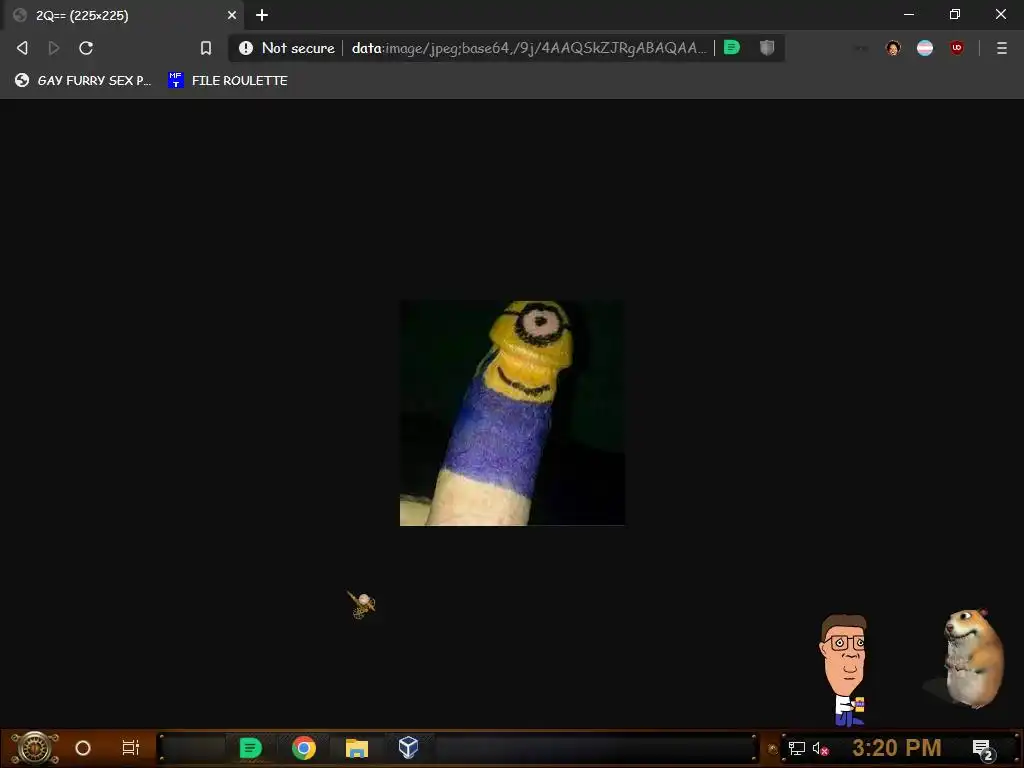Close the browser window
The width and height of the screenshot is (1024, 768).
coord(1000,14)
